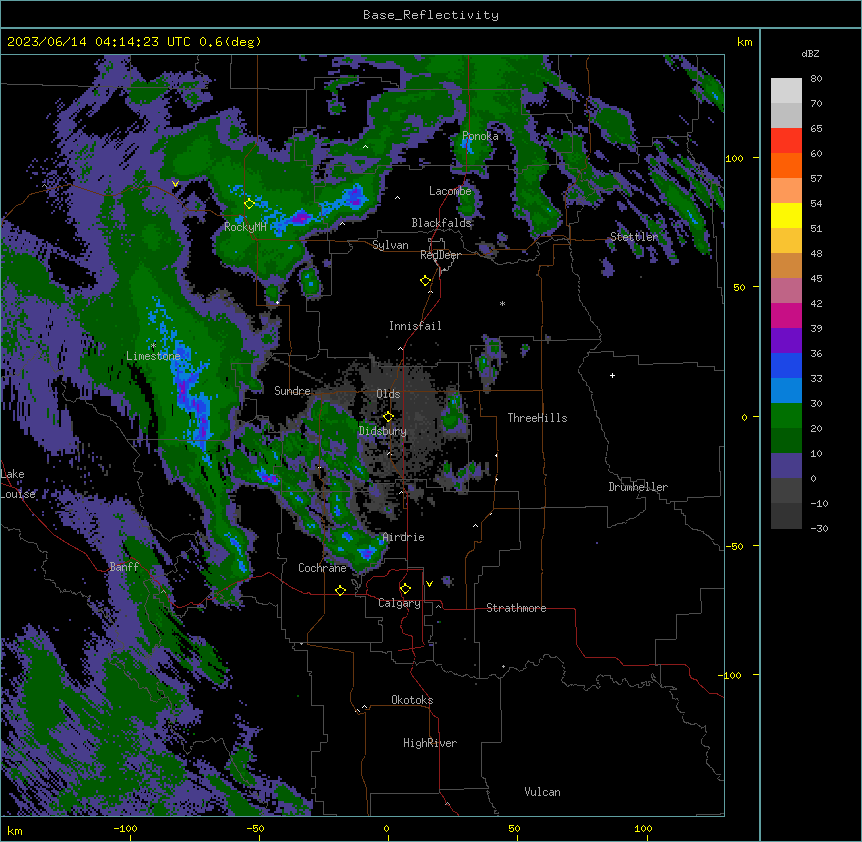
Task: Click the yellow diamond marker above Calgary label
Action: pos(405,589)
